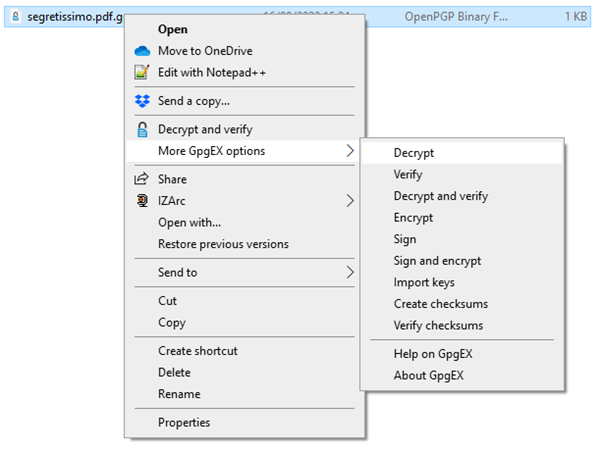Select Sign and encrypt option

pos(437,261)
